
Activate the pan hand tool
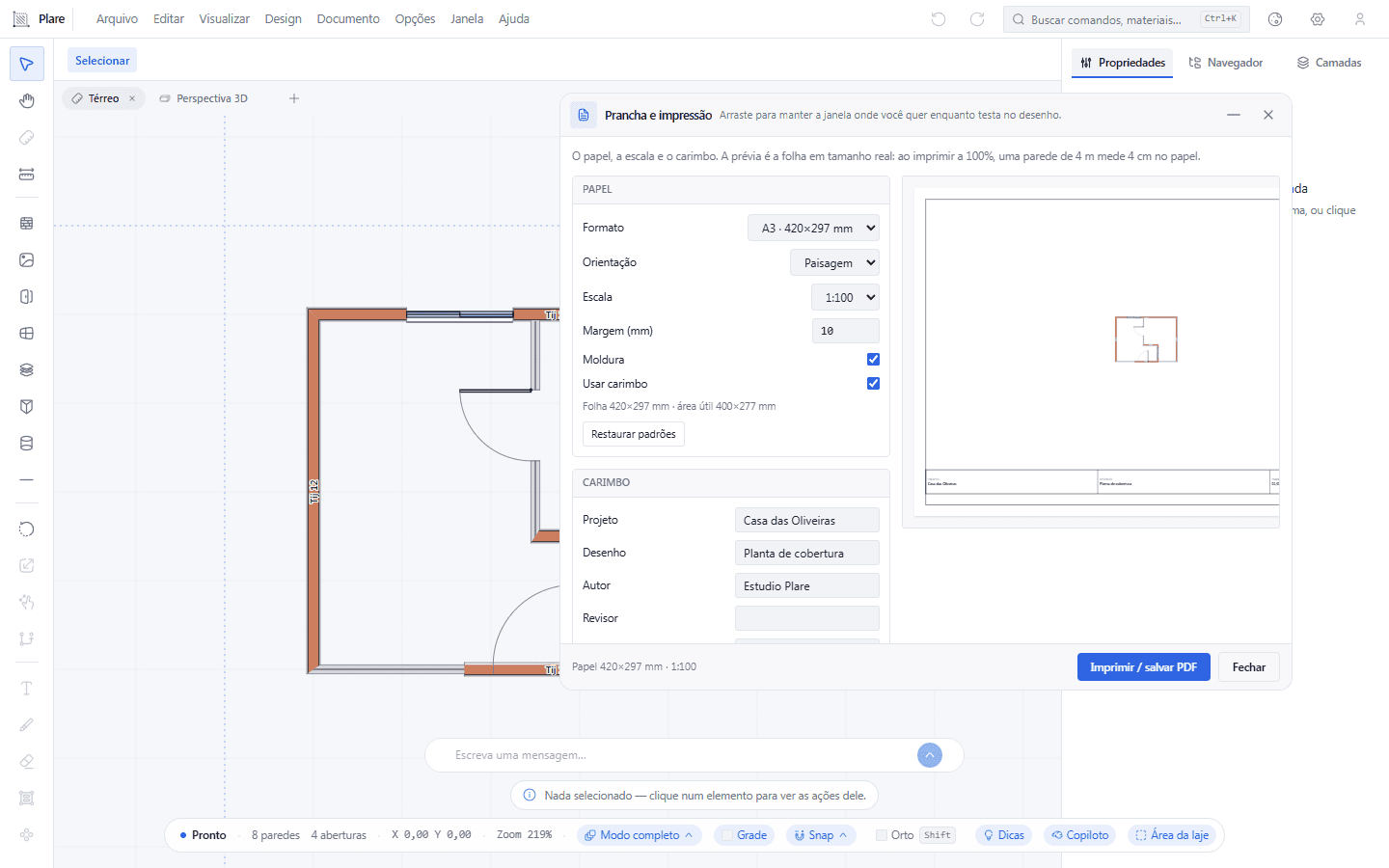click(27, 101)
